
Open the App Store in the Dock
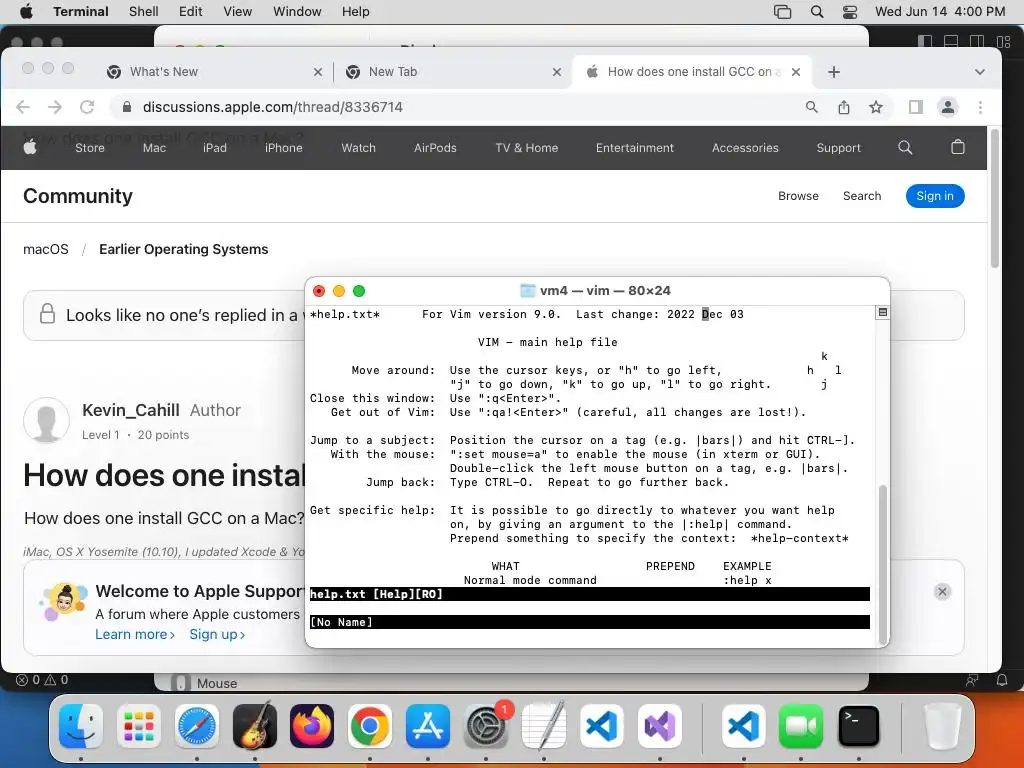point(428,726)
